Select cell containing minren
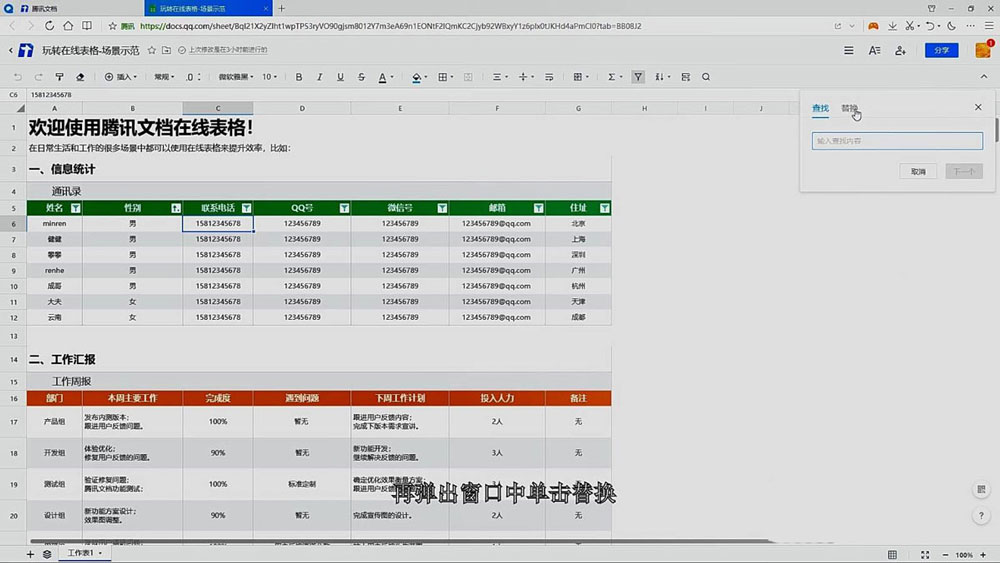 pos(54,224)
